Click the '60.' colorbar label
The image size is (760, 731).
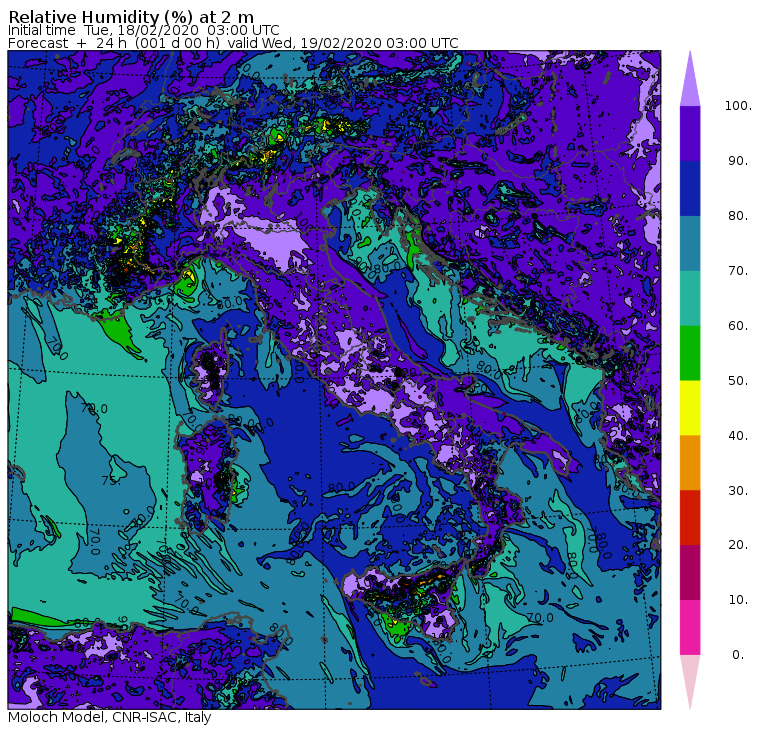[x=738, y=326]
